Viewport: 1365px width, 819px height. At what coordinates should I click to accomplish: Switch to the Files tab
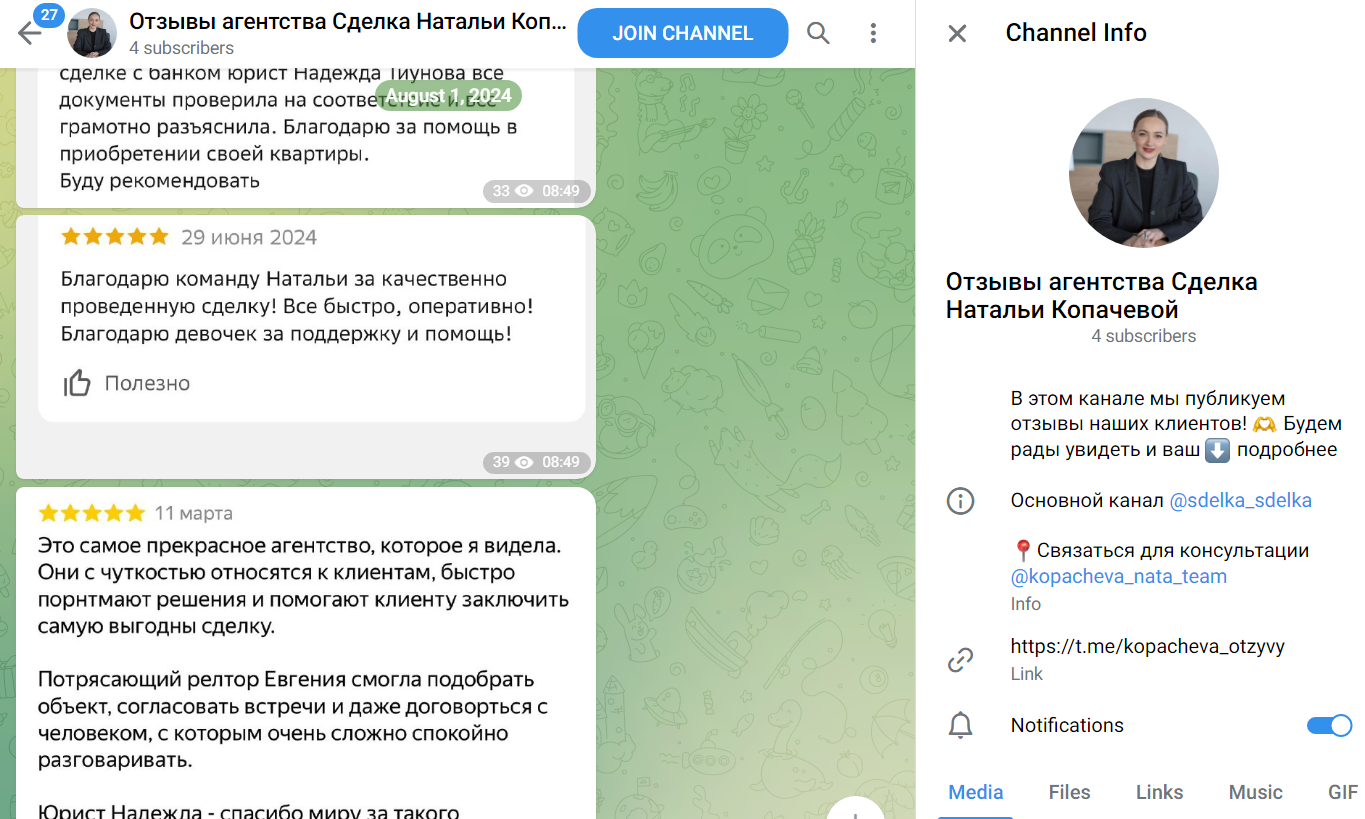coord(1069,792)
